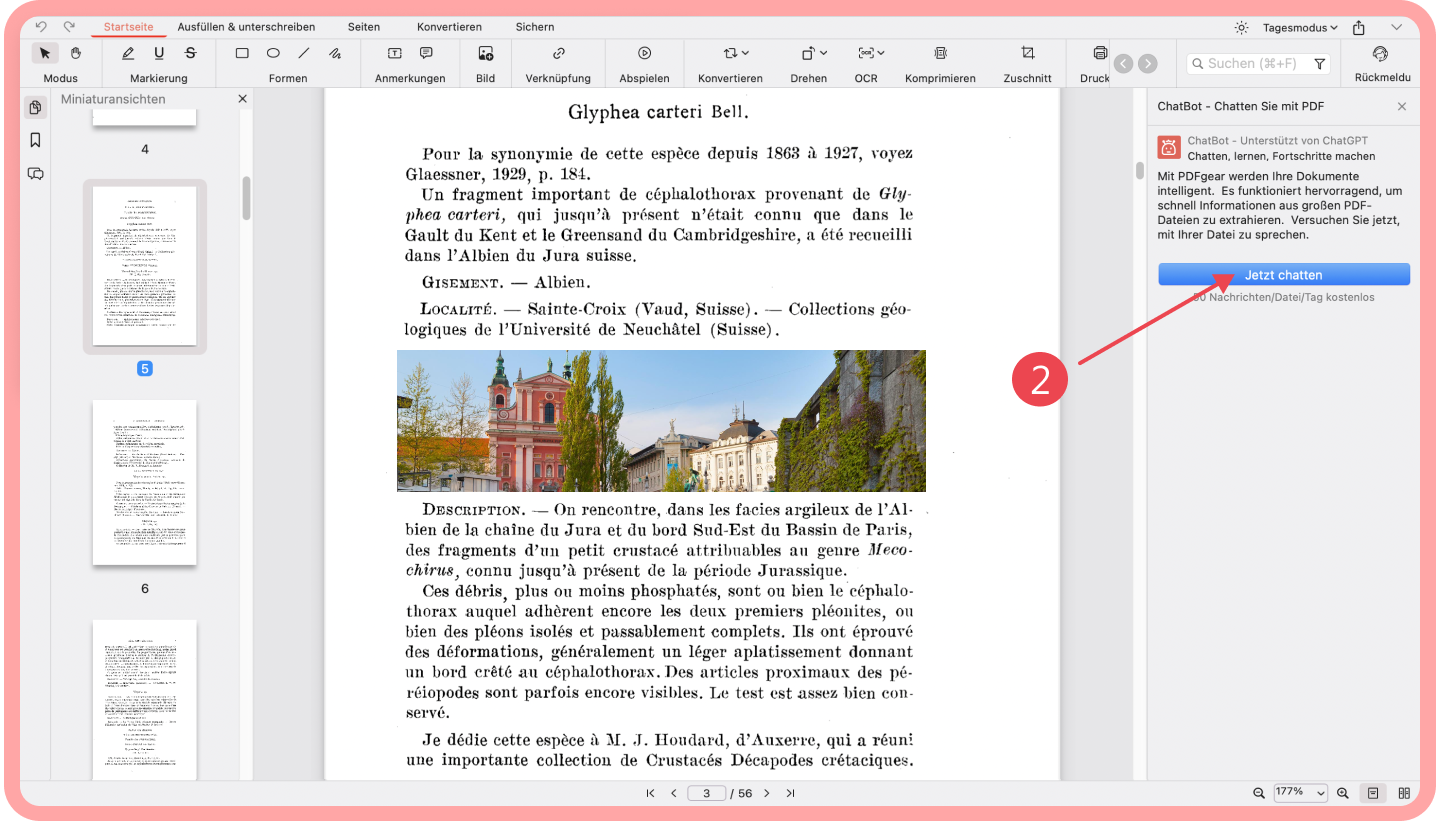Toggle the bookmarks sidebar panel
Screen dimensions: 1436x821
click(x=36, y=140)
